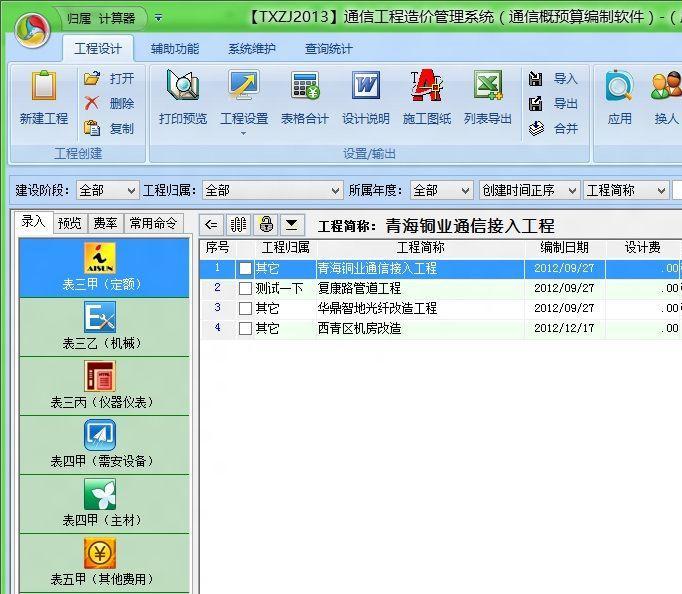This screenshot has width=682, height=594.
Task: Open the 创建时间正序 sort dropdown
Action: [529, 190]
